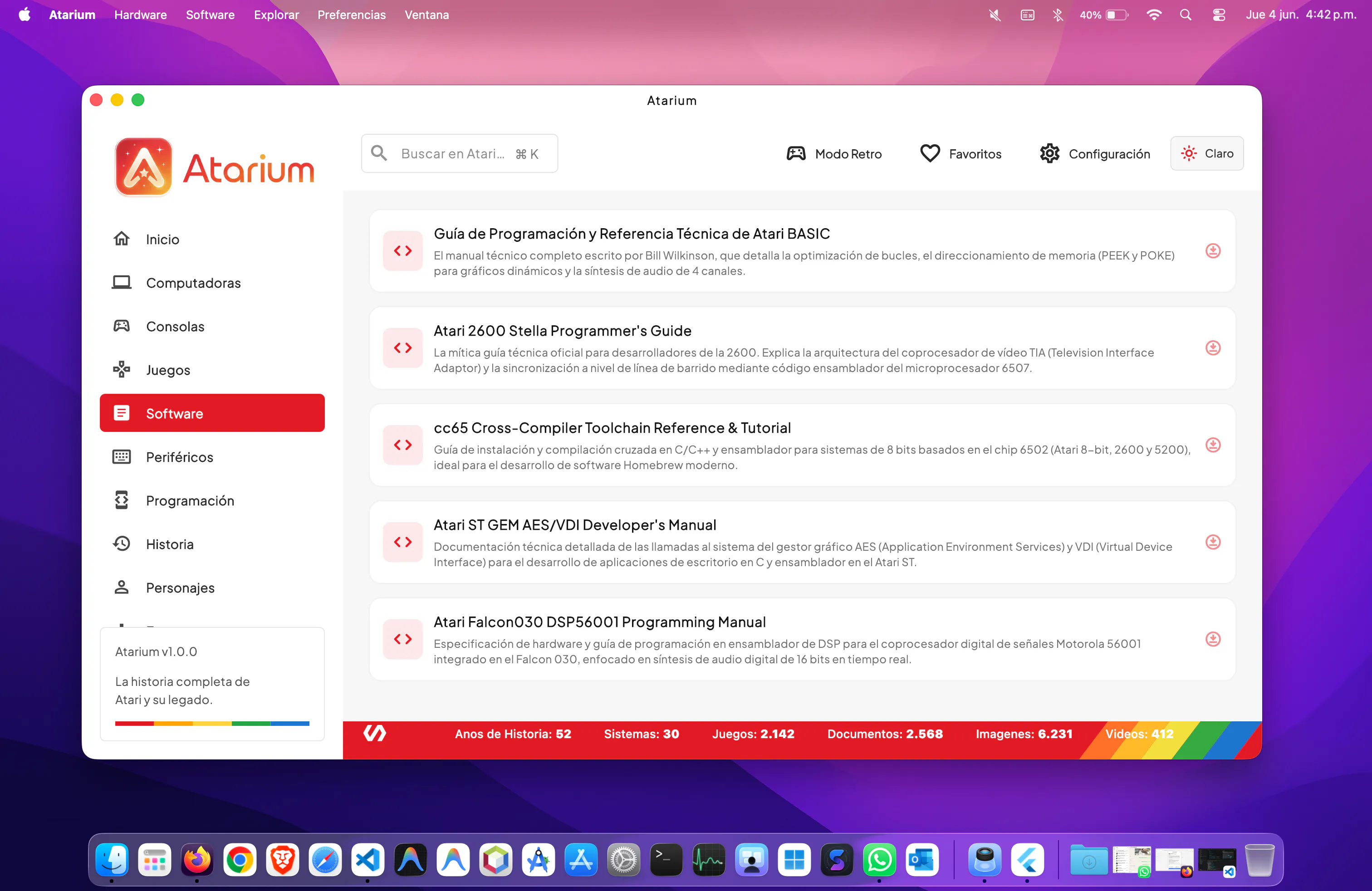Image resolution: width=1372 pixels, height=891 pixels.
Task: Click the Atarium v1.0.0 version text
Action: [x=156, y=651]
